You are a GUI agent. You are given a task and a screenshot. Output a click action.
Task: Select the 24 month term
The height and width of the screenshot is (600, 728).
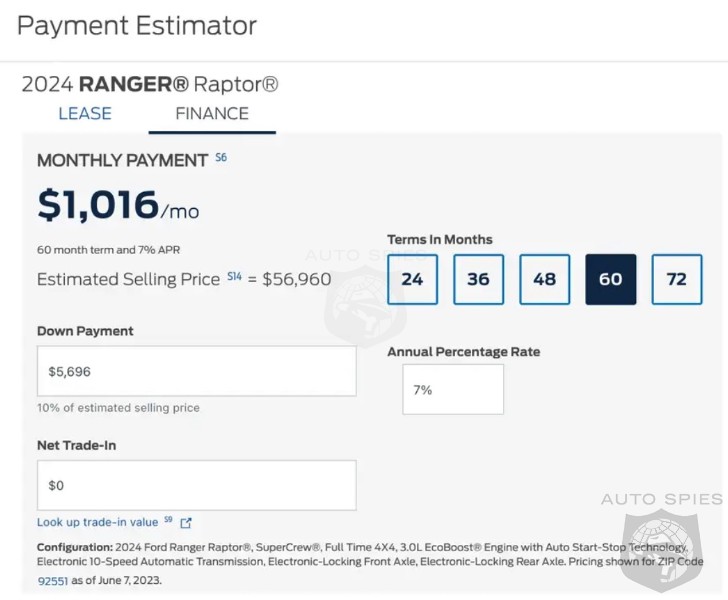point(412,279)
